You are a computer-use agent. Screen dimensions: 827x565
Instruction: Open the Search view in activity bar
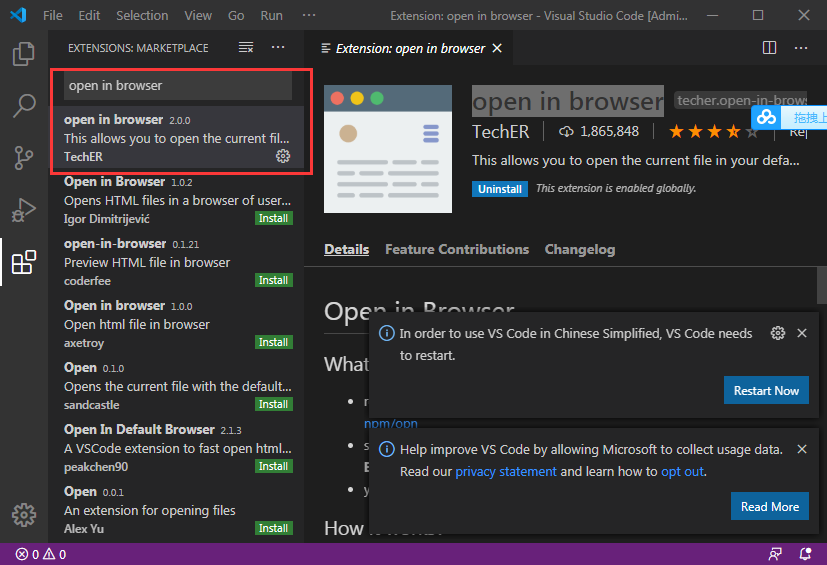[x=24, y=106]
